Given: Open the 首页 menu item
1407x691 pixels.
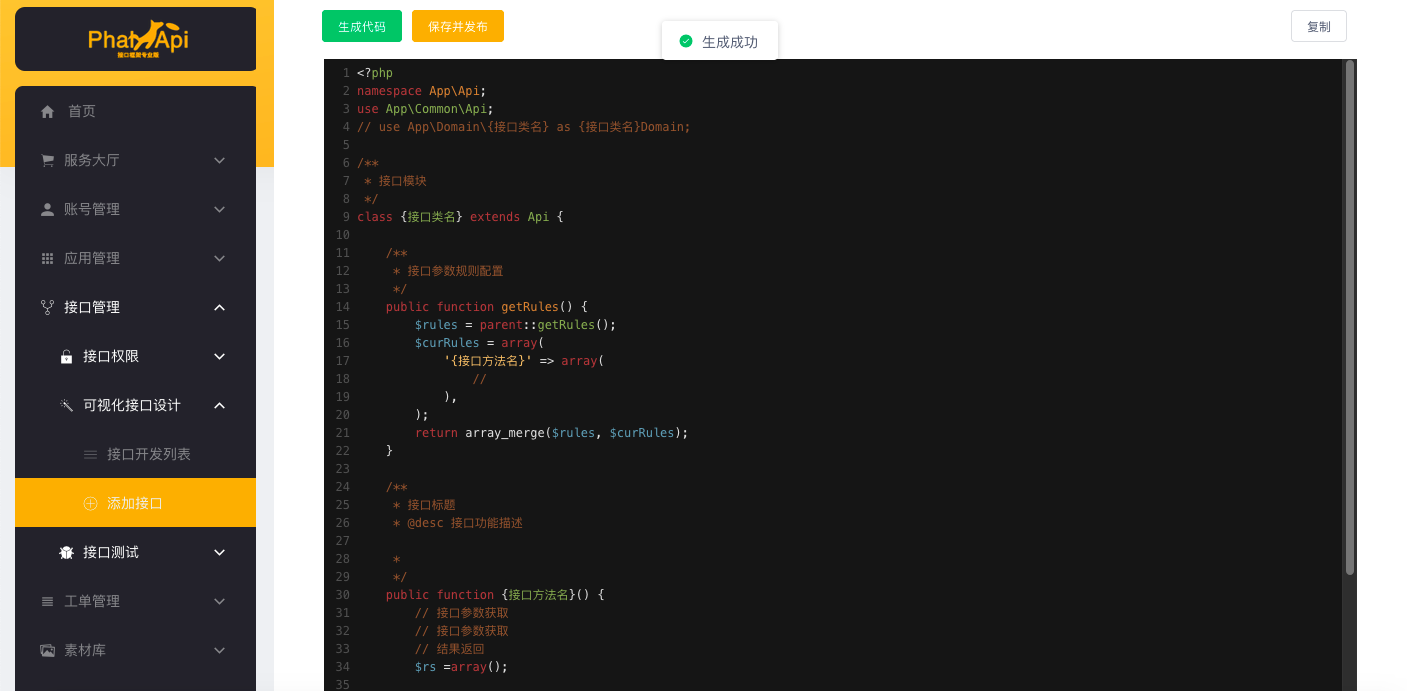Looking at the screenshot, I should tap(135, 111).
